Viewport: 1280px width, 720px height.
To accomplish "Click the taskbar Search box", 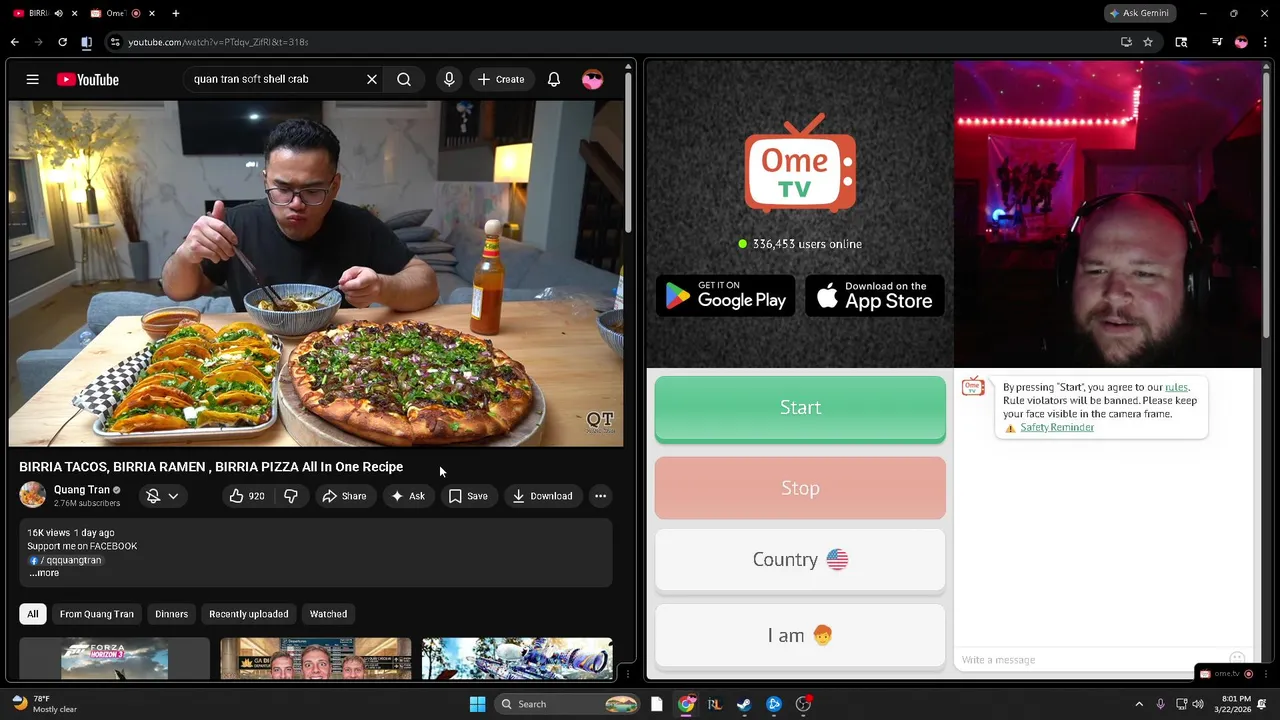I will pos(566,704).
